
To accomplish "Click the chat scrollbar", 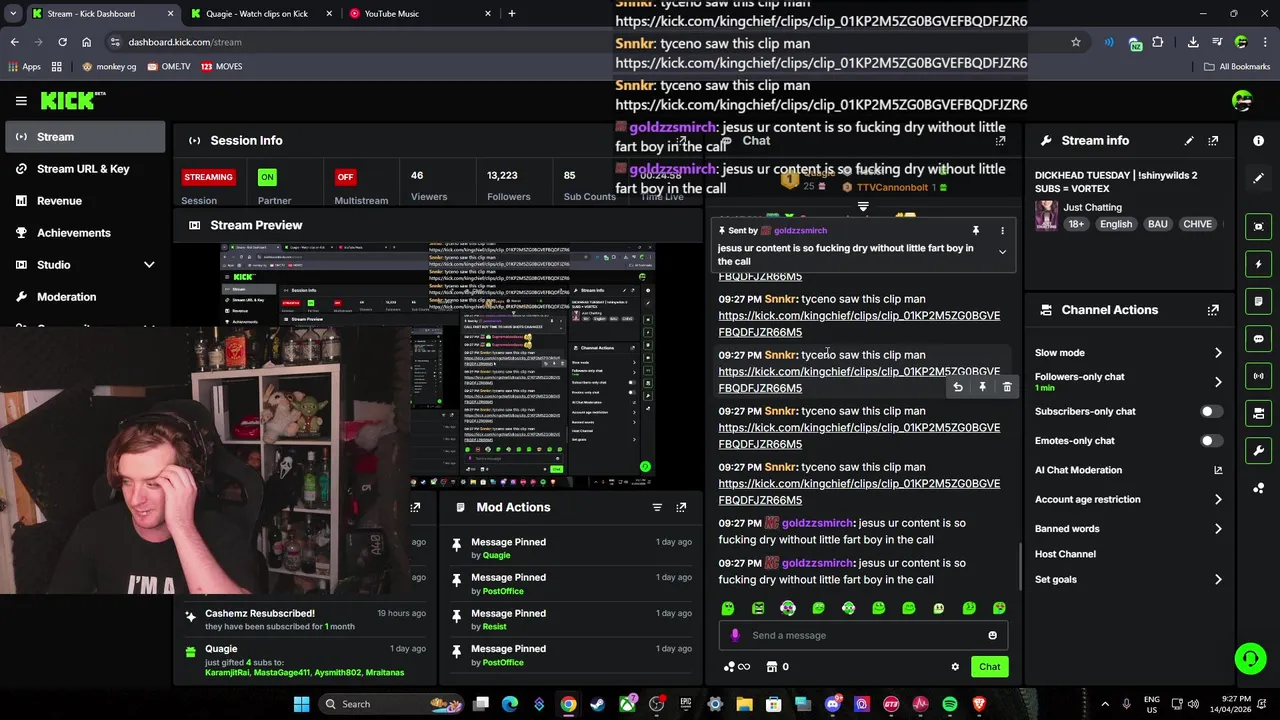I will [1019, 566].
